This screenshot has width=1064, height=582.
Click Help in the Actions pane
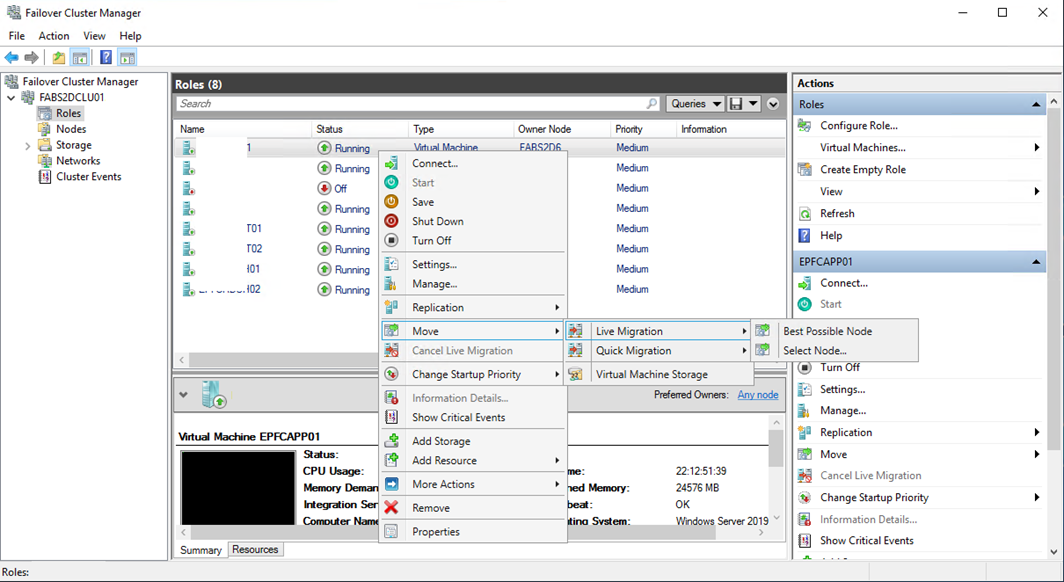[x=831, y=235]
